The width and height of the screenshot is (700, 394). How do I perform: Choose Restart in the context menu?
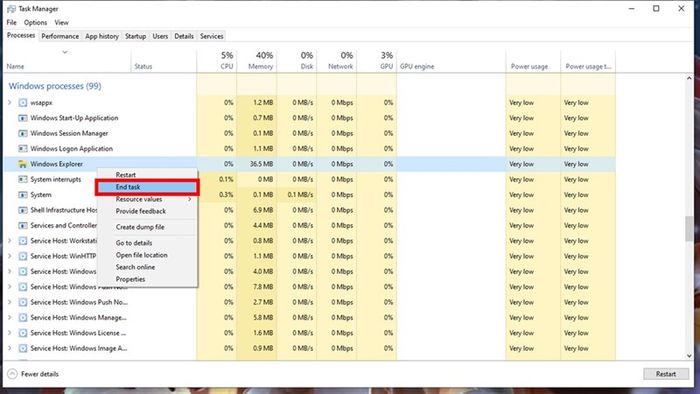point(125,175)
